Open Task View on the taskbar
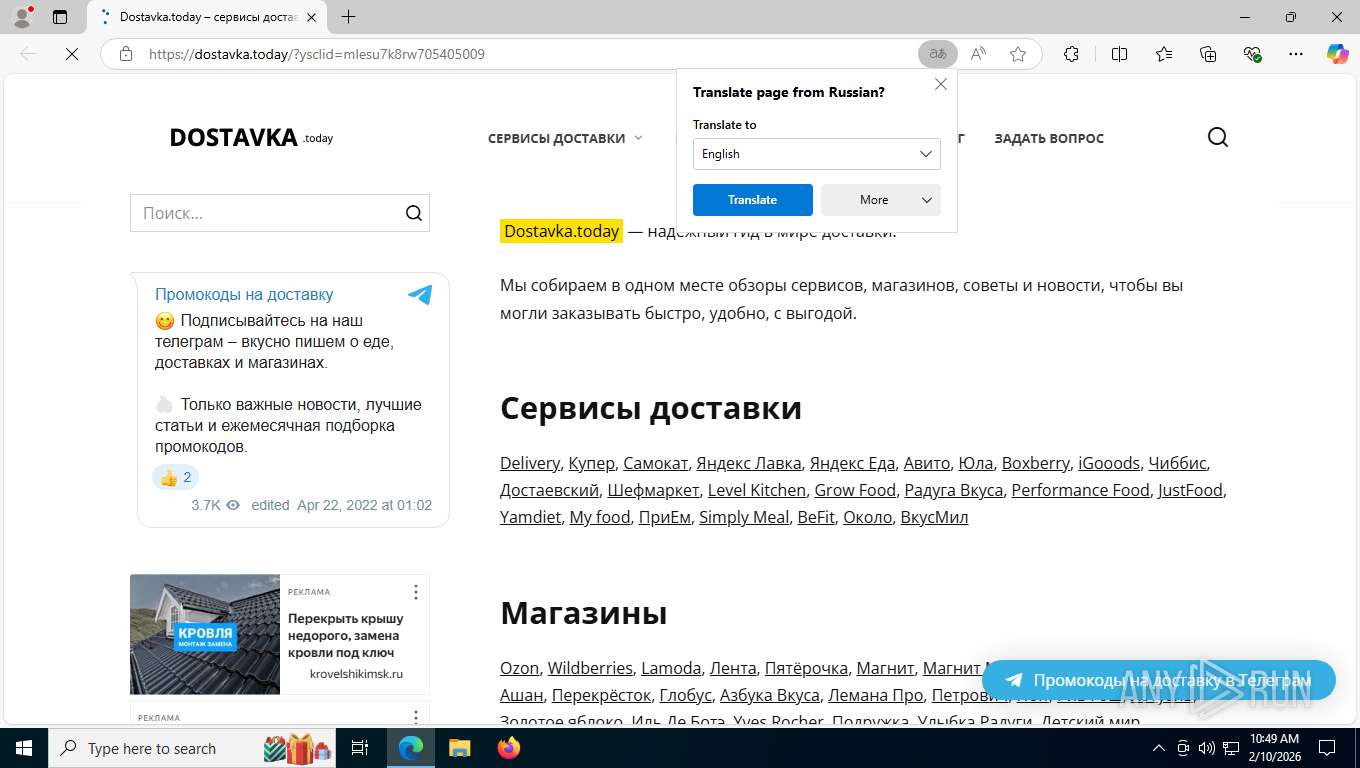Image resolution: width=1360 pixels, height=768 pixels. click(360, 748)
